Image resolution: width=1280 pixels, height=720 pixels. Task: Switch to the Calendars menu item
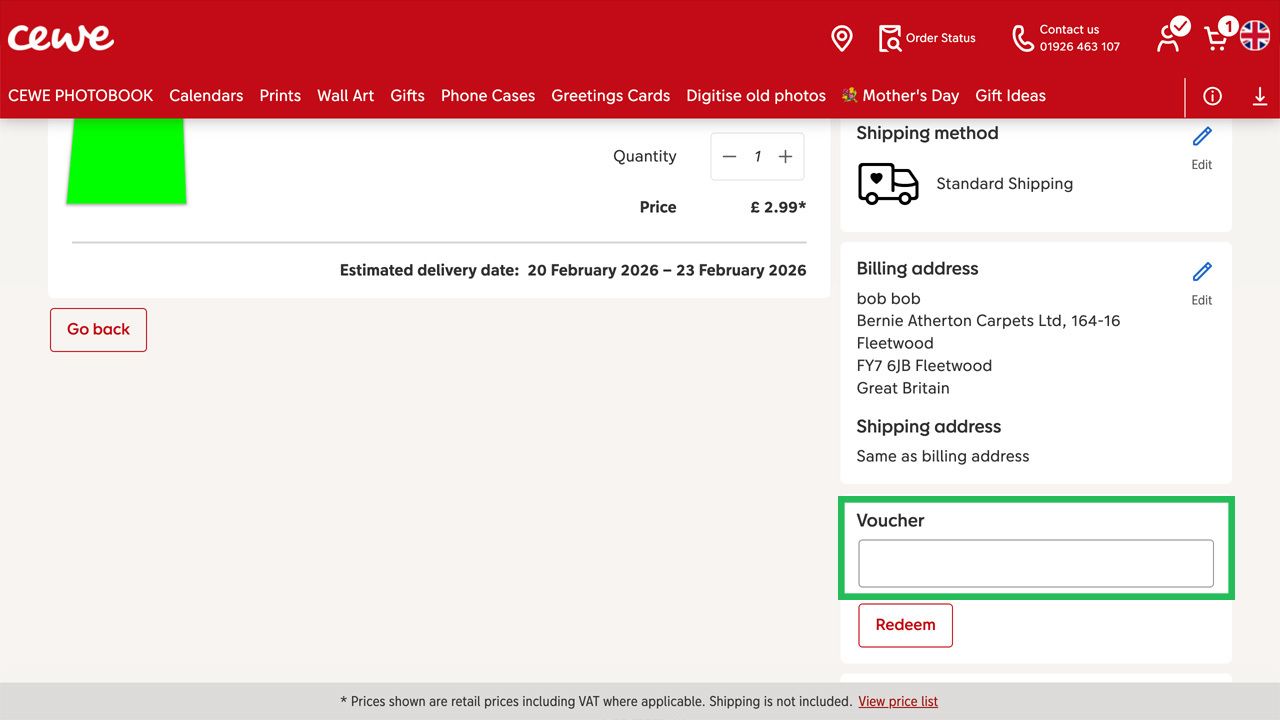pos(206,95)
